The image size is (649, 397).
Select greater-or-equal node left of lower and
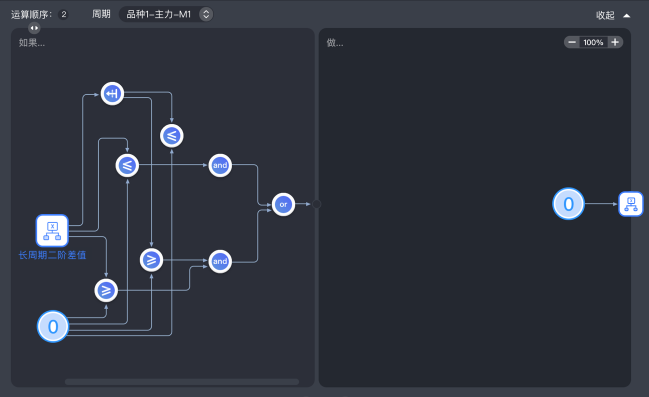tap(151, 260)
